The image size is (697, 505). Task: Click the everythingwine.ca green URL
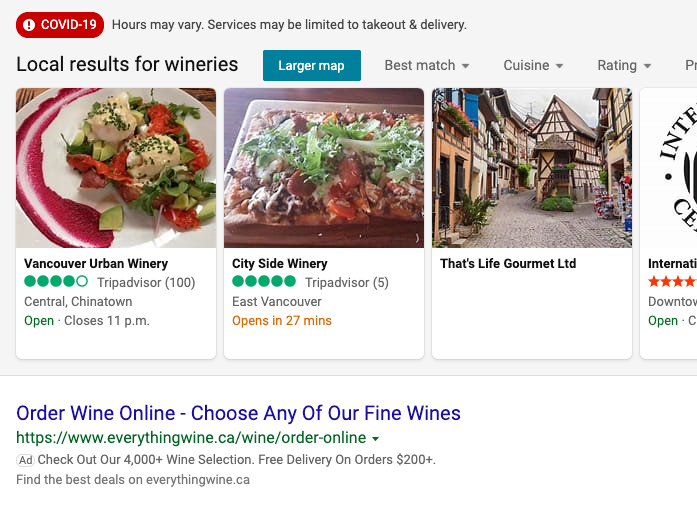click(x=190, y=439)
